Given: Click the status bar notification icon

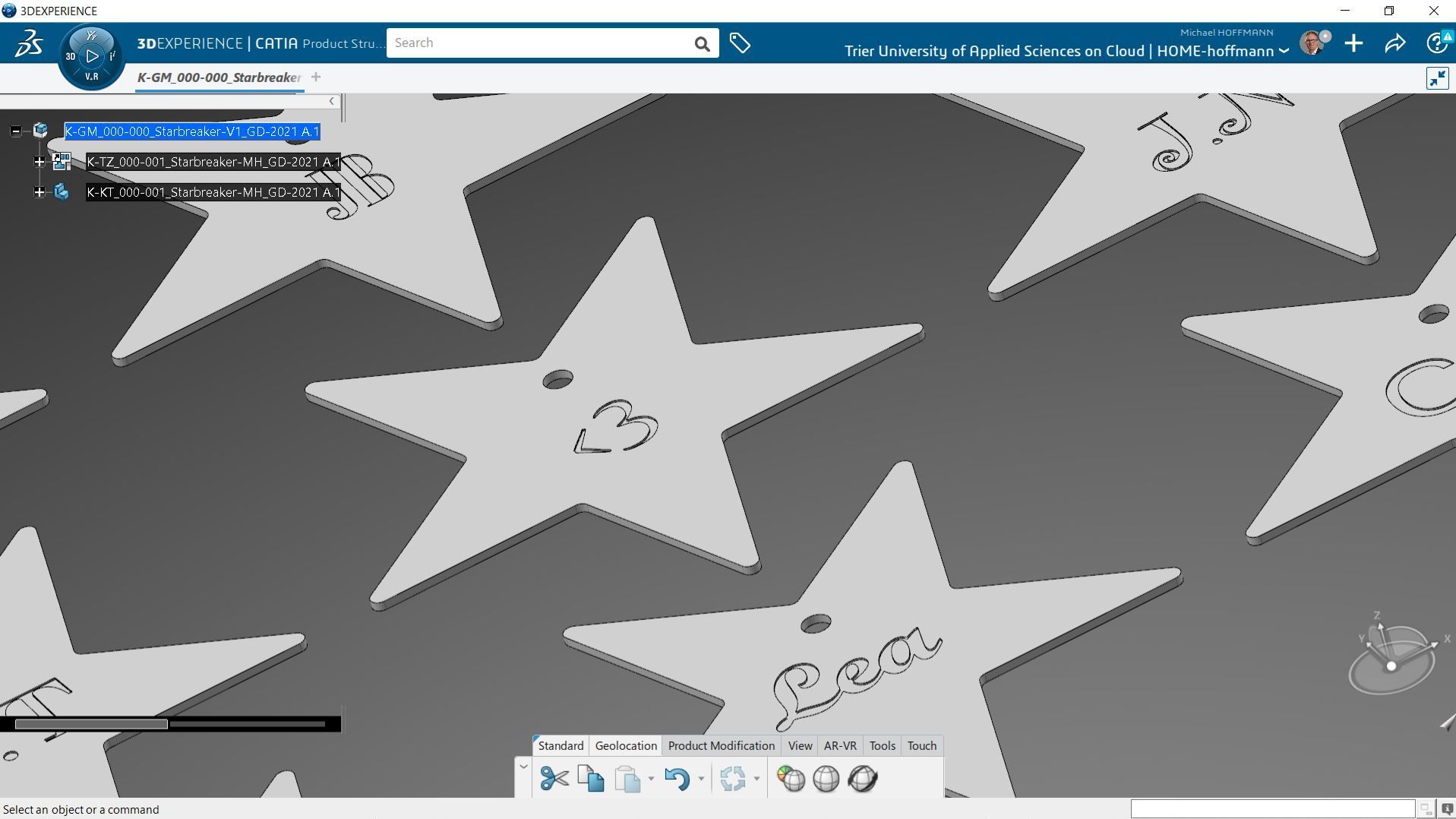Looking at the screenshot, I should (1448, 810).
